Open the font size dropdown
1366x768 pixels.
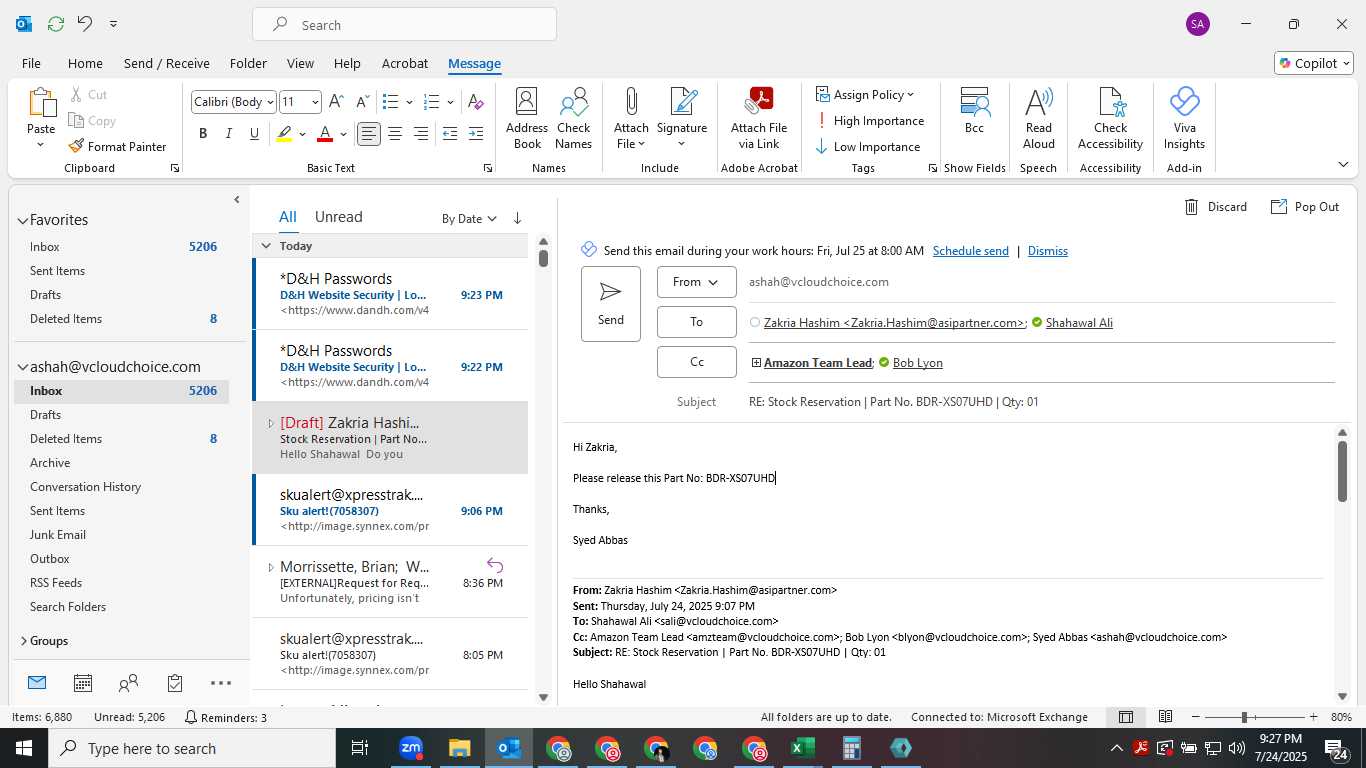(x=315, y=102)
